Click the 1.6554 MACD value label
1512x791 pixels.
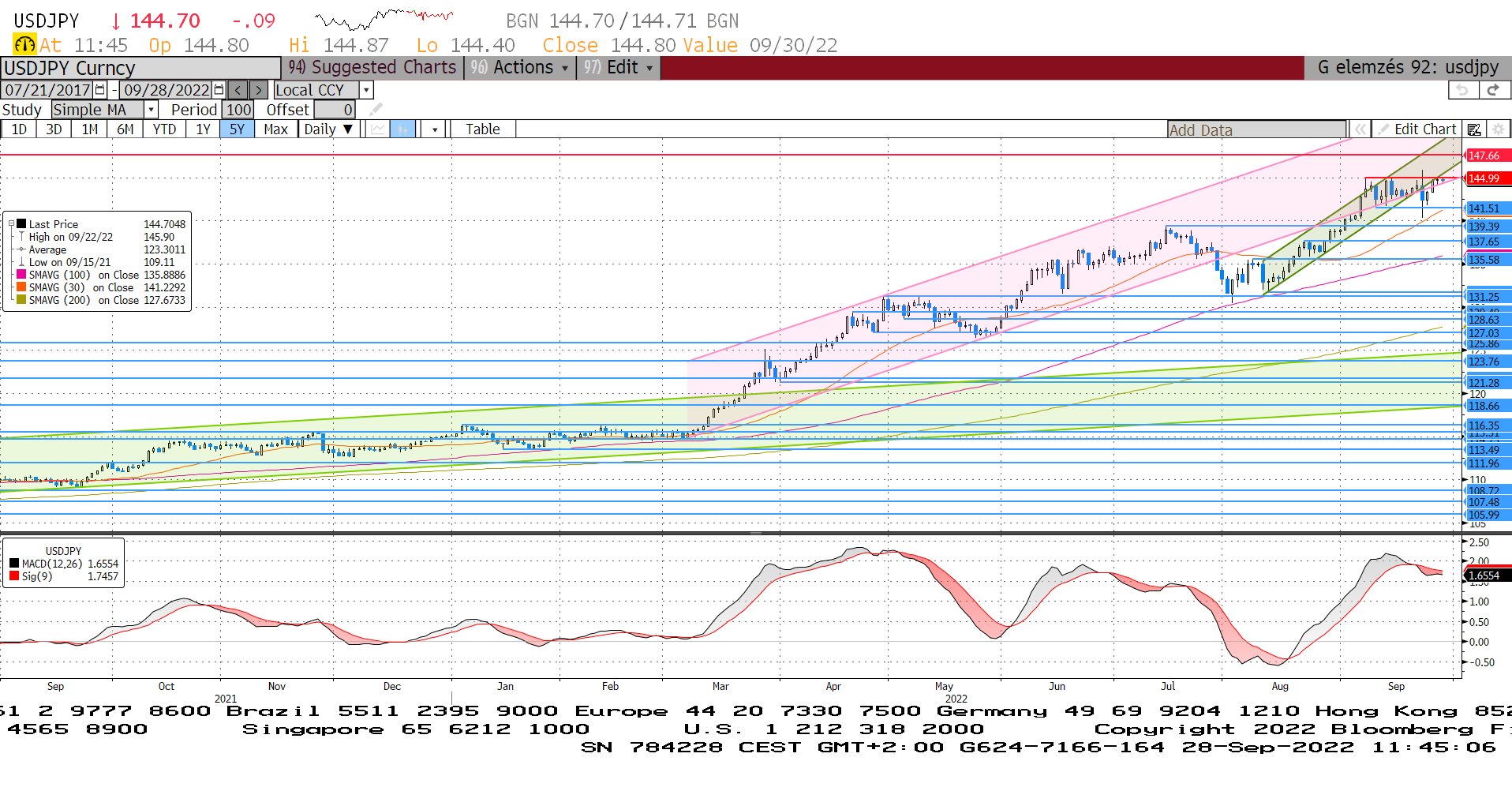[1487, 575]
